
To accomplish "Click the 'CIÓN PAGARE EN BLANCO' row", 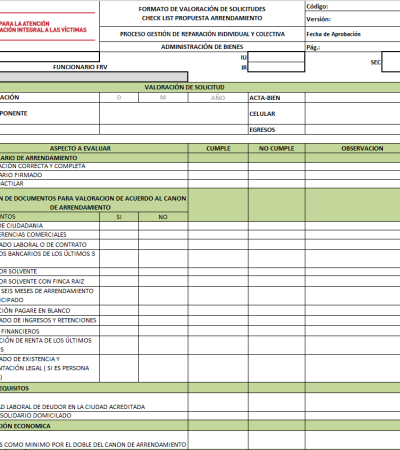I will click(50, 310).
